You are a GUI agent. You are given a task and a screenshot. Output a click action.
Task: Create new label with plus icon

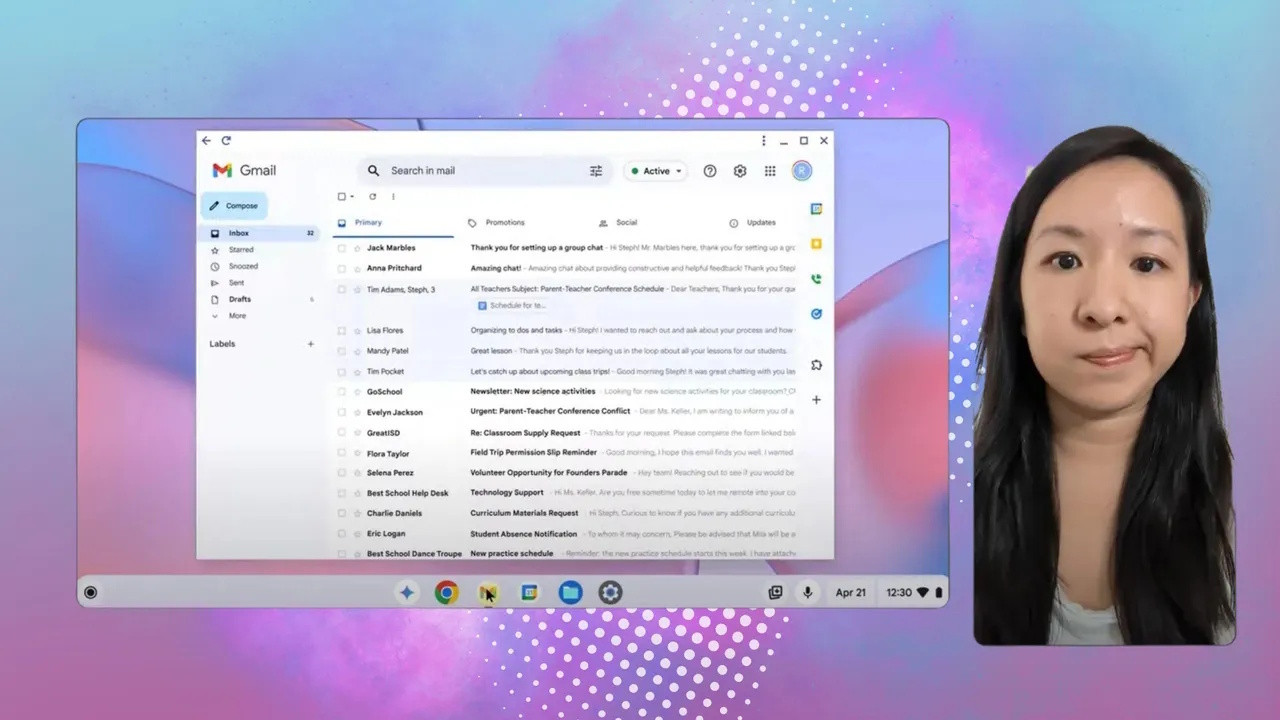310,344
